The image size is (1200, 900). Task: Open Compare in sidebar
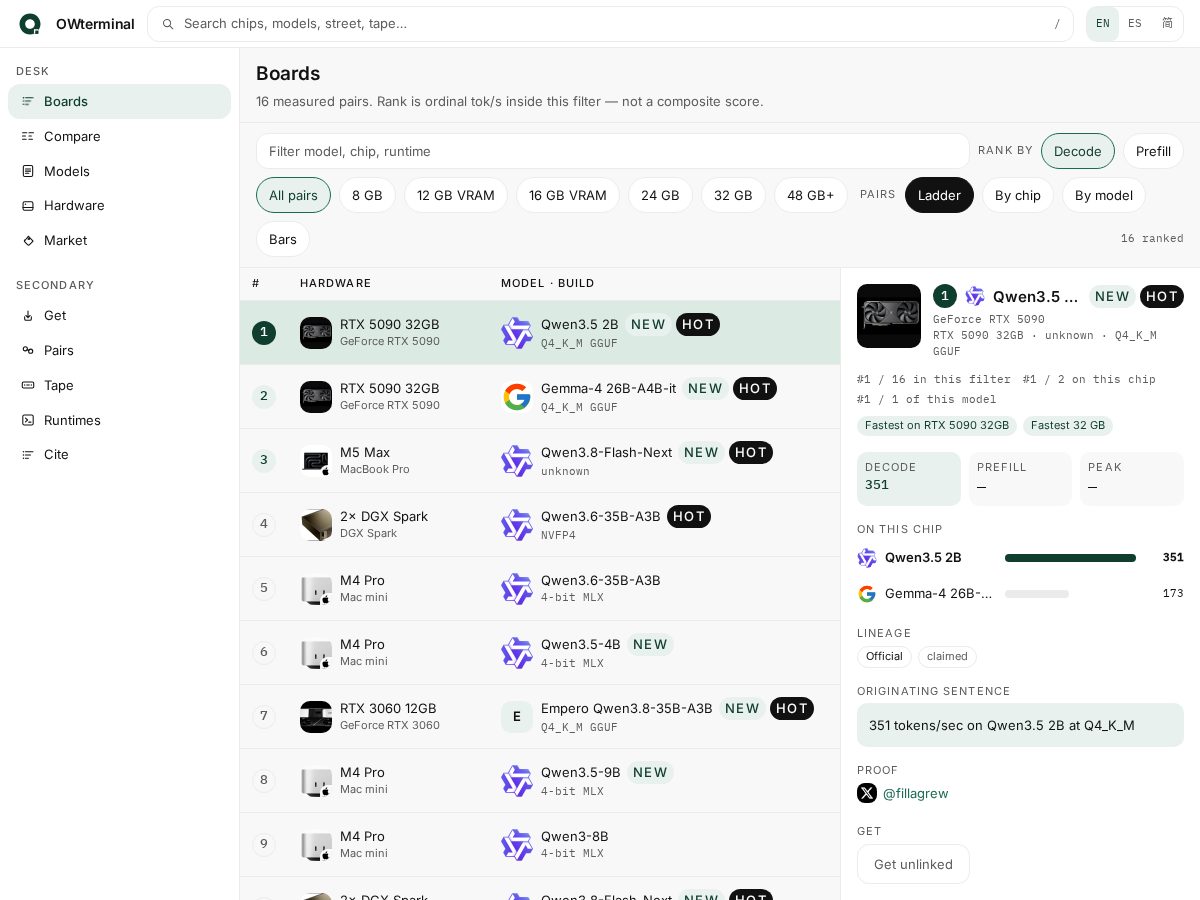[119, 136]
